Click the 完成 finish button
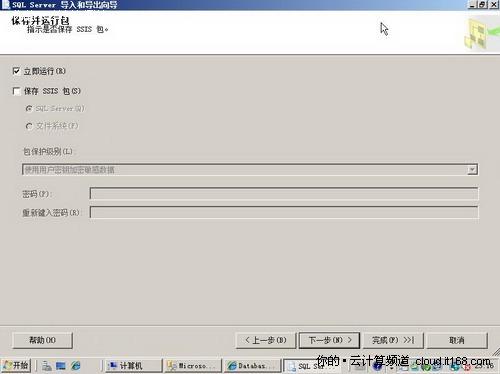 [393, 340]
